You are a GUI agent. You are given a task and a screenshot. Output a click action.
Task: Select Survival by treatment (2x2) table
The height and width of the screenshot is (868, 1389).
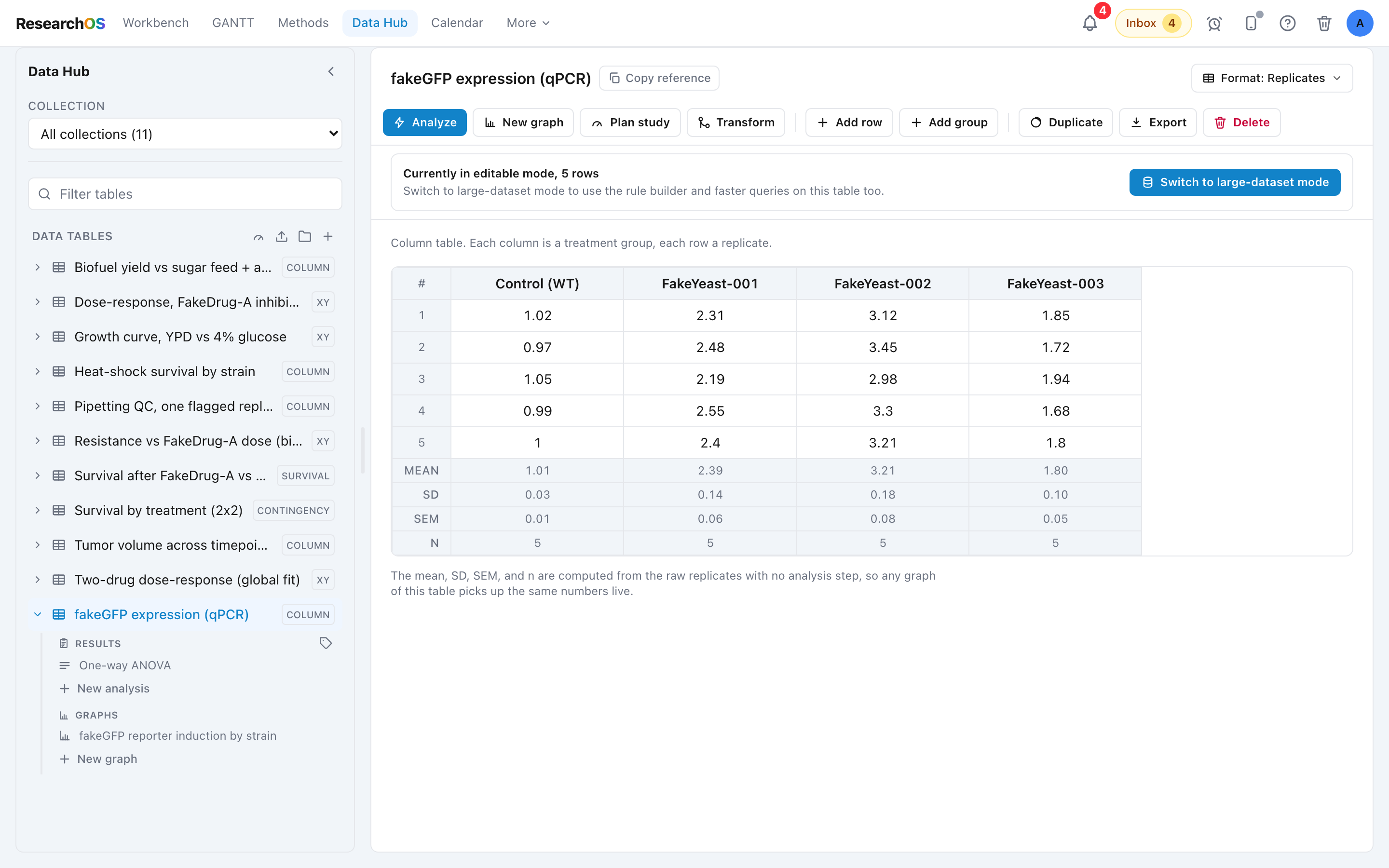(x=158, y=510)
